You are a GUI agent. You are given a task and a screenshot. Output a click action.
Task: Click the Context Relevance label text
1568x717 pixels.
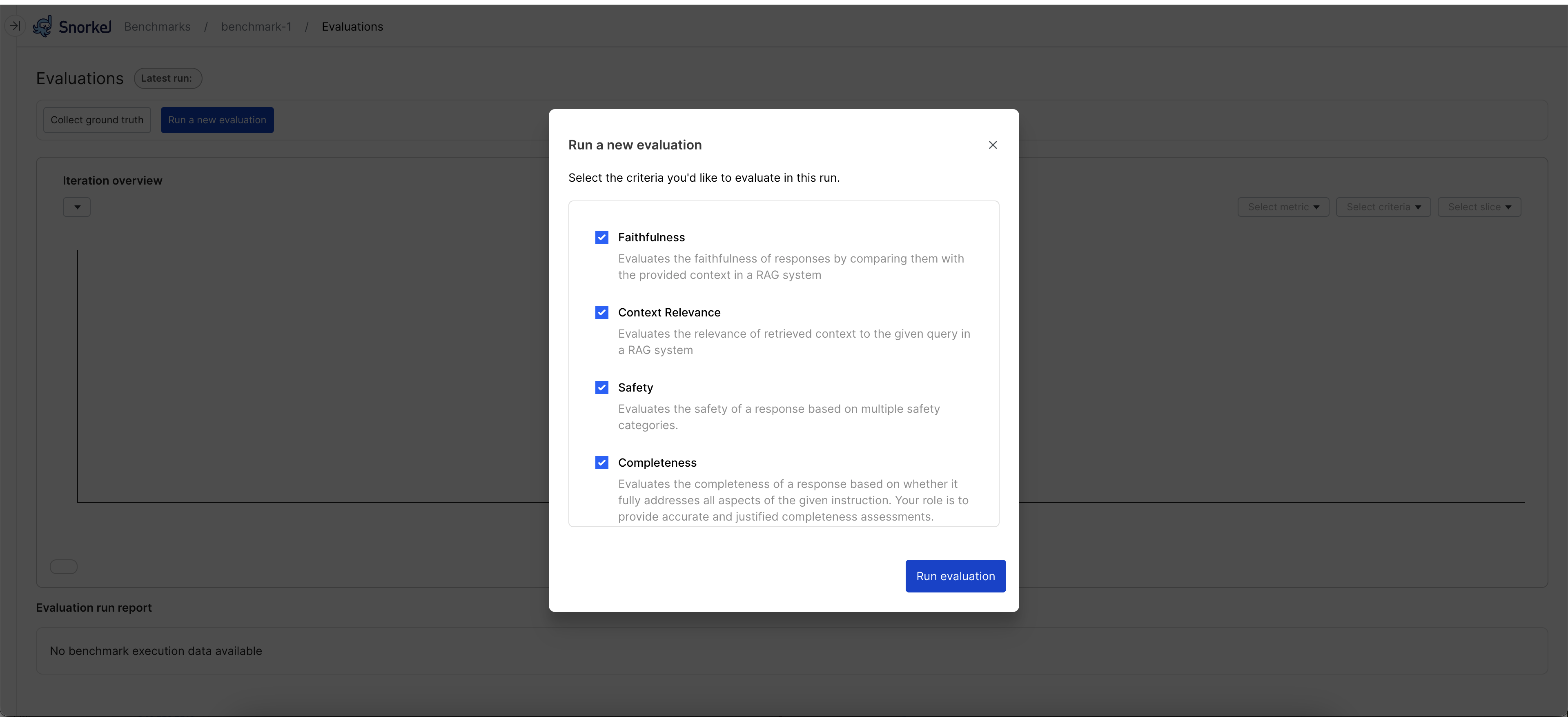pos(669,312)
